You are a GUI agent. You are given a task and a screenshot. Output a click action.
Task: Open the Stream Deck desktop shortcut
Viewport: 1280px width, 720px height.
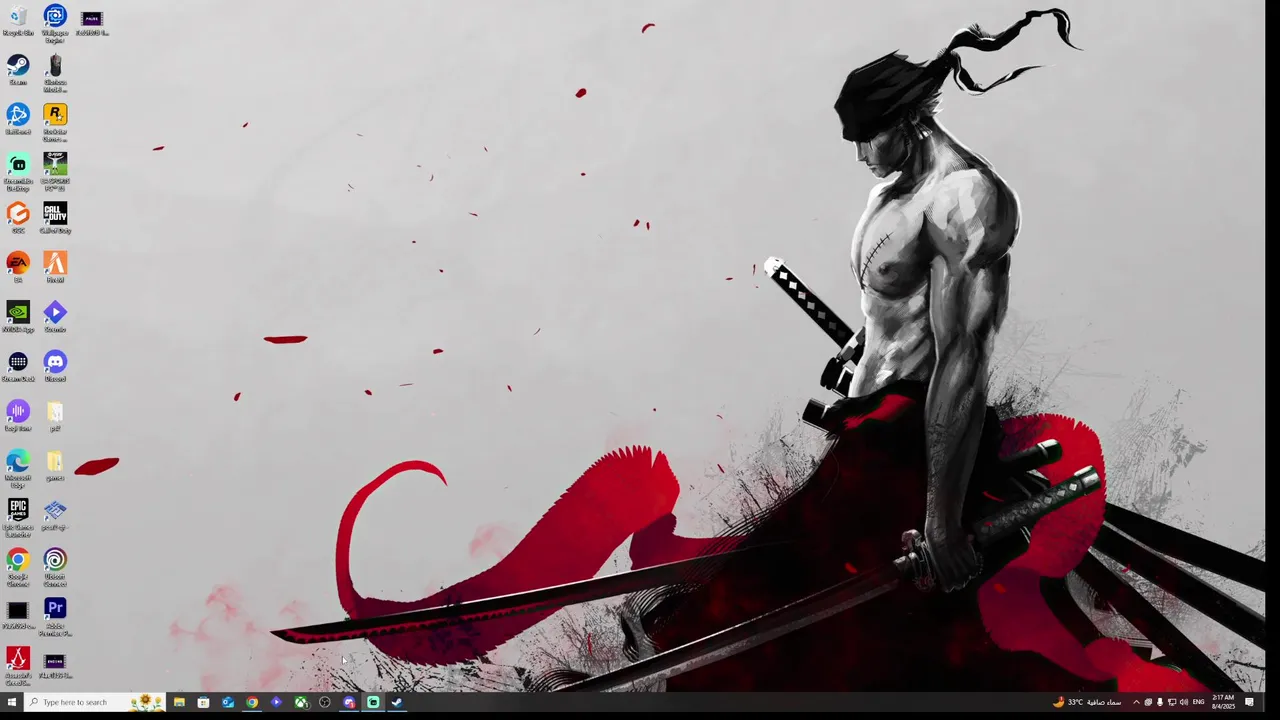coord(18,366)
